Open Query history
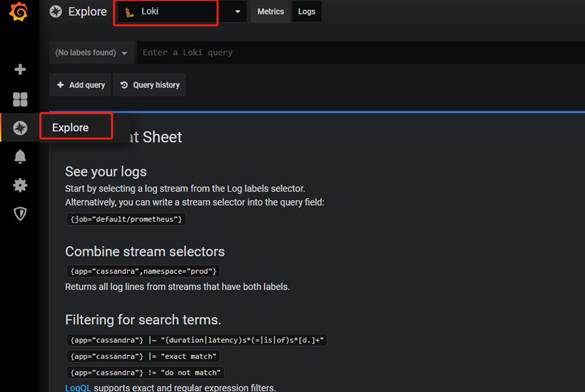The height and width of the screenshot is (392, 585). click(x=150, y=85)
